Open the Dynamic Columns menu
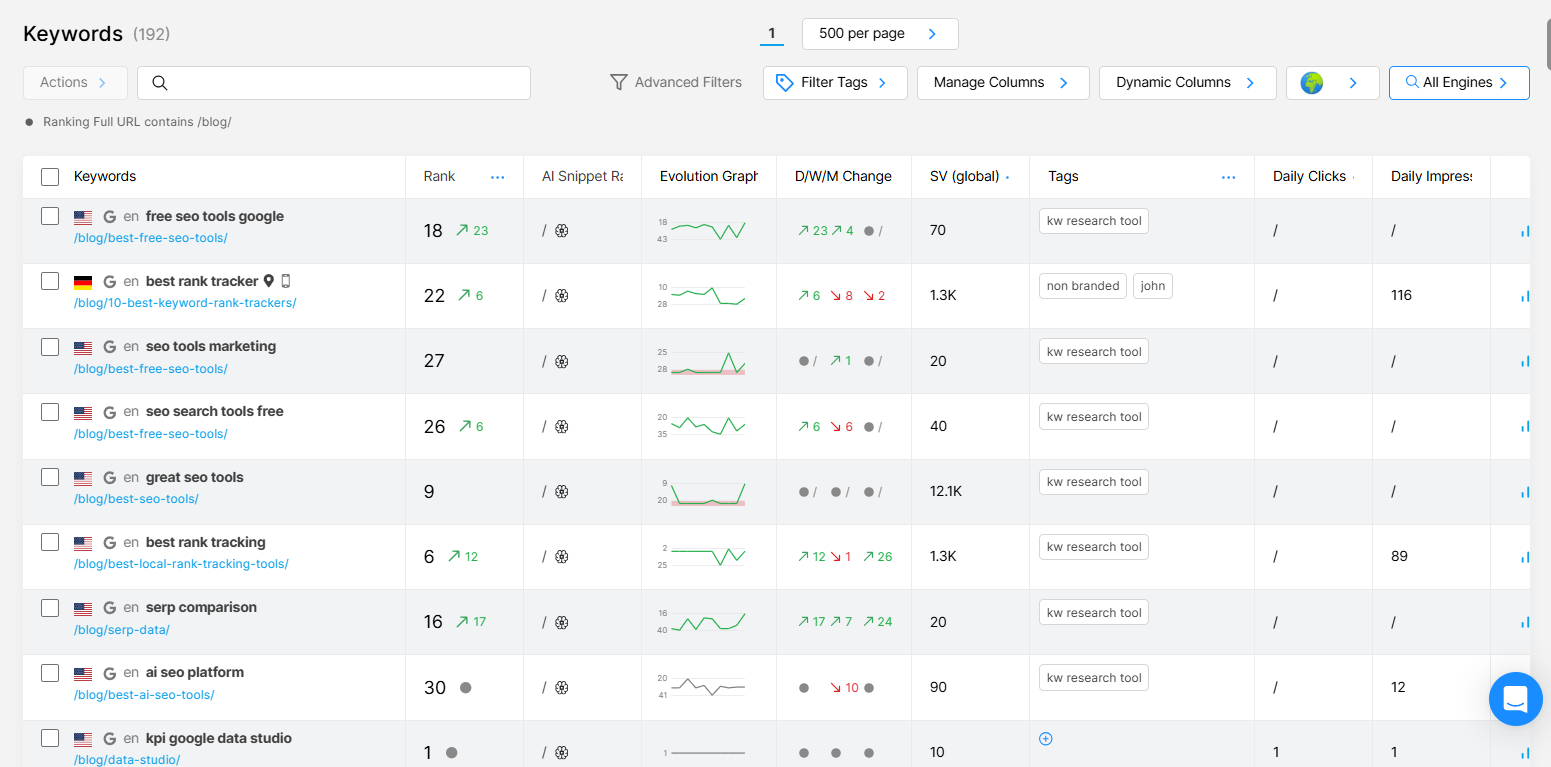The height and width of the screenshot is (767, 1551). (x=1186, y=83)
